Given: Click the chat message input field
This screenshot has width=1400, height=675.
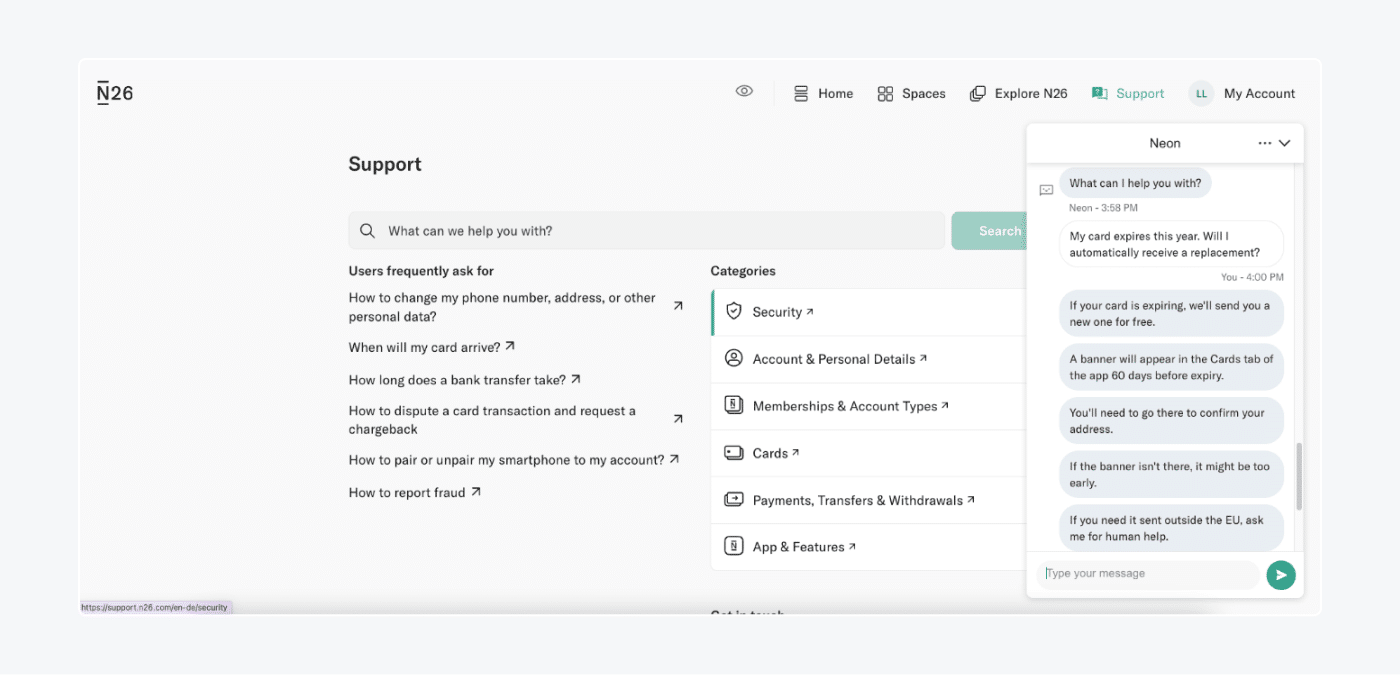Looking at the screenshot, I should [1149, 574].
